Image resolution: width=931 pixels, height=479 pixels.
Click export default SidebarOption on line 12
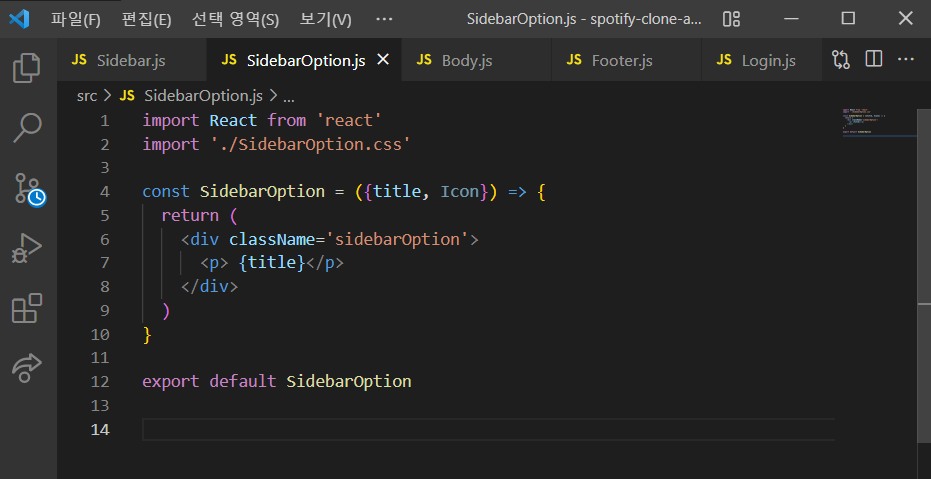click(277, 381)
